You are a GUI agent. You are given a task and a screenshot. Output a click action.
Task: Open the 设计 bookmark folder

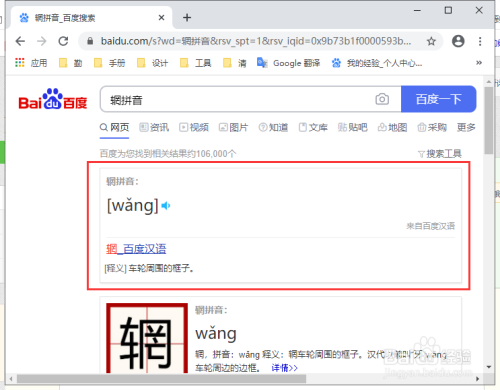[x=153, y=63]
